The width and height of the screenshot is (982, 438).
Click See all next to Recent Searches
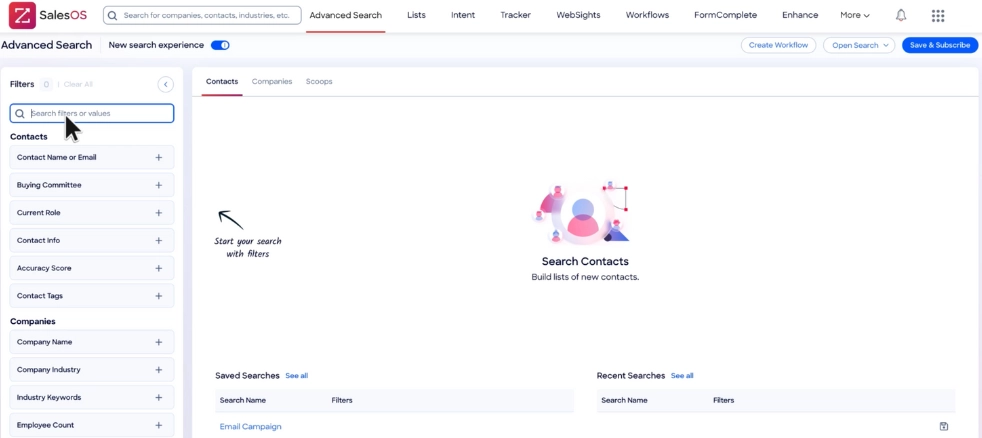coord(682,376)
